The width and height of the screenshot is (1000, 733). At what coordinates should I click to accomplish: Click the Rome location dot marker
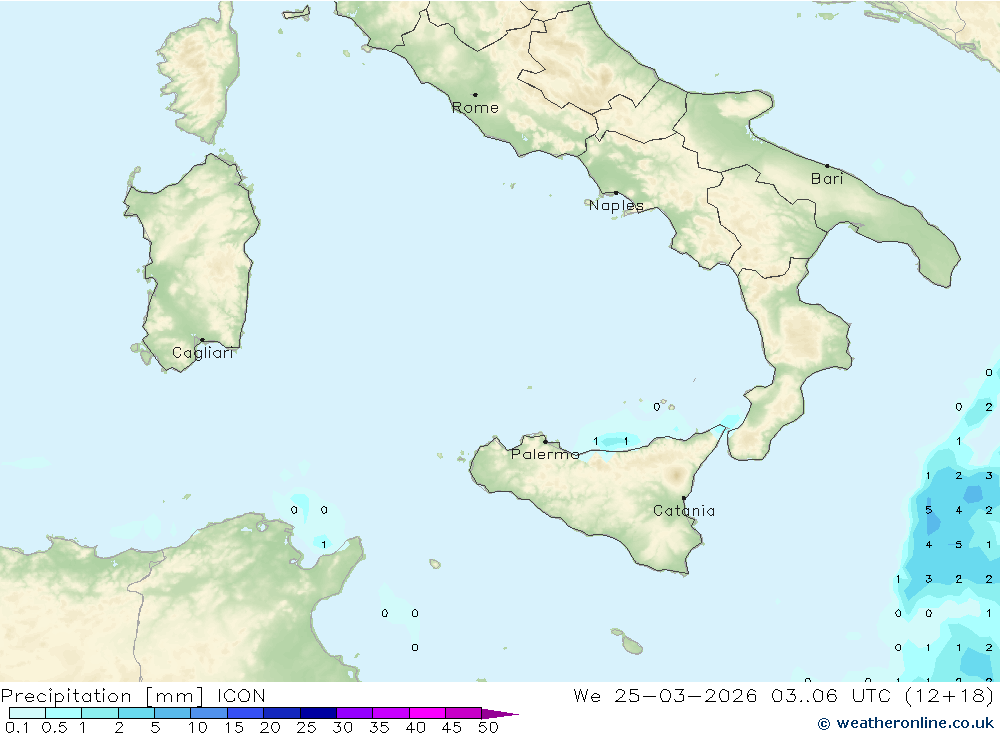[x=475, y=95]
